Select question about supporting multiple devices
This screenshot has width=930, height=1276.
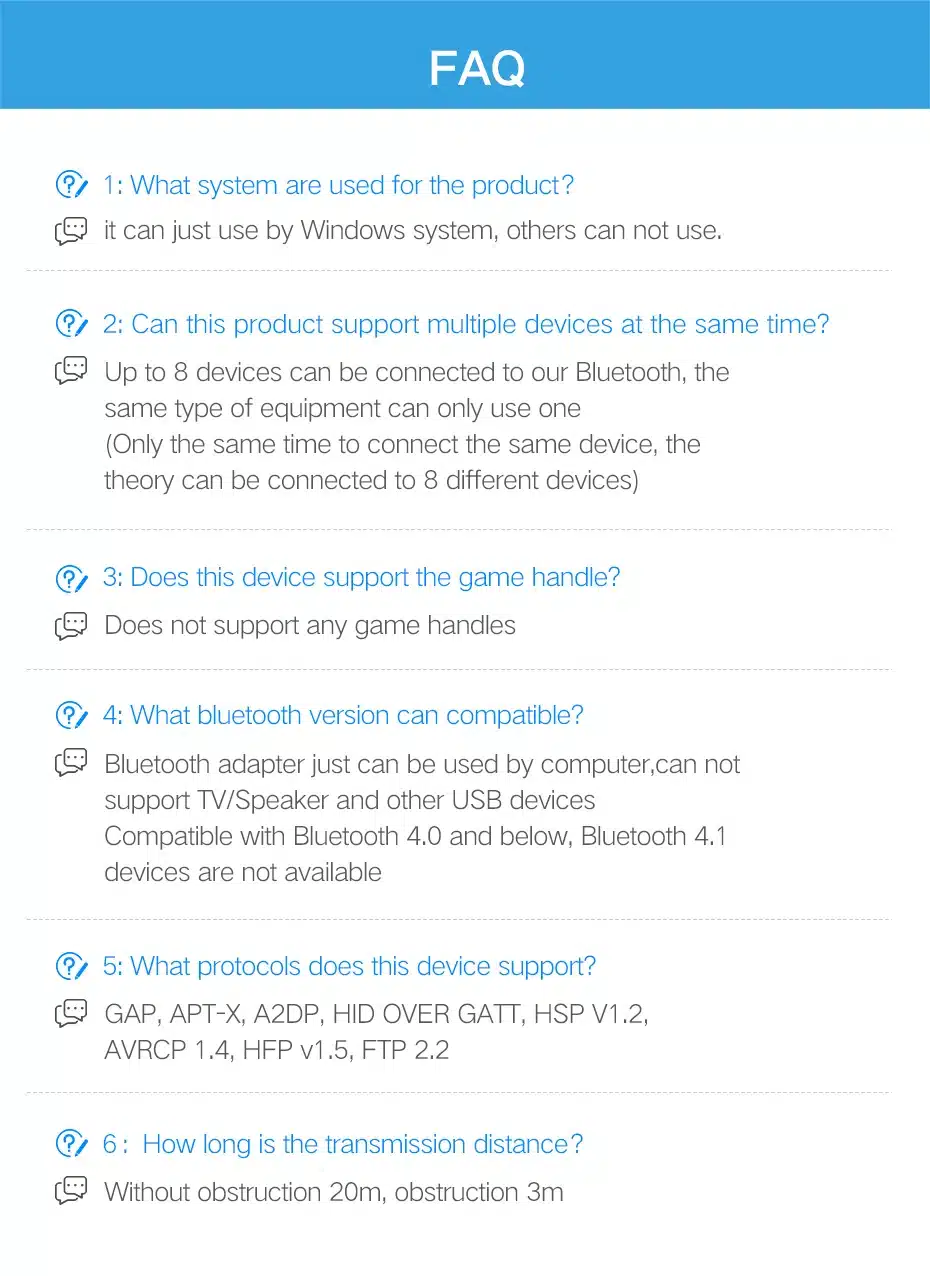tap(466, 324)
